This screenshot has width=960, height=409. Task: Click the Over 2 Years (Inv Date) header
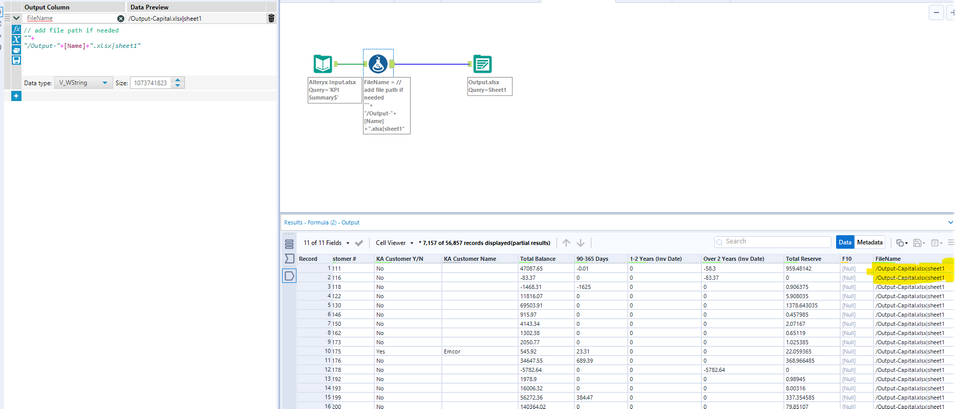point(742,259)
